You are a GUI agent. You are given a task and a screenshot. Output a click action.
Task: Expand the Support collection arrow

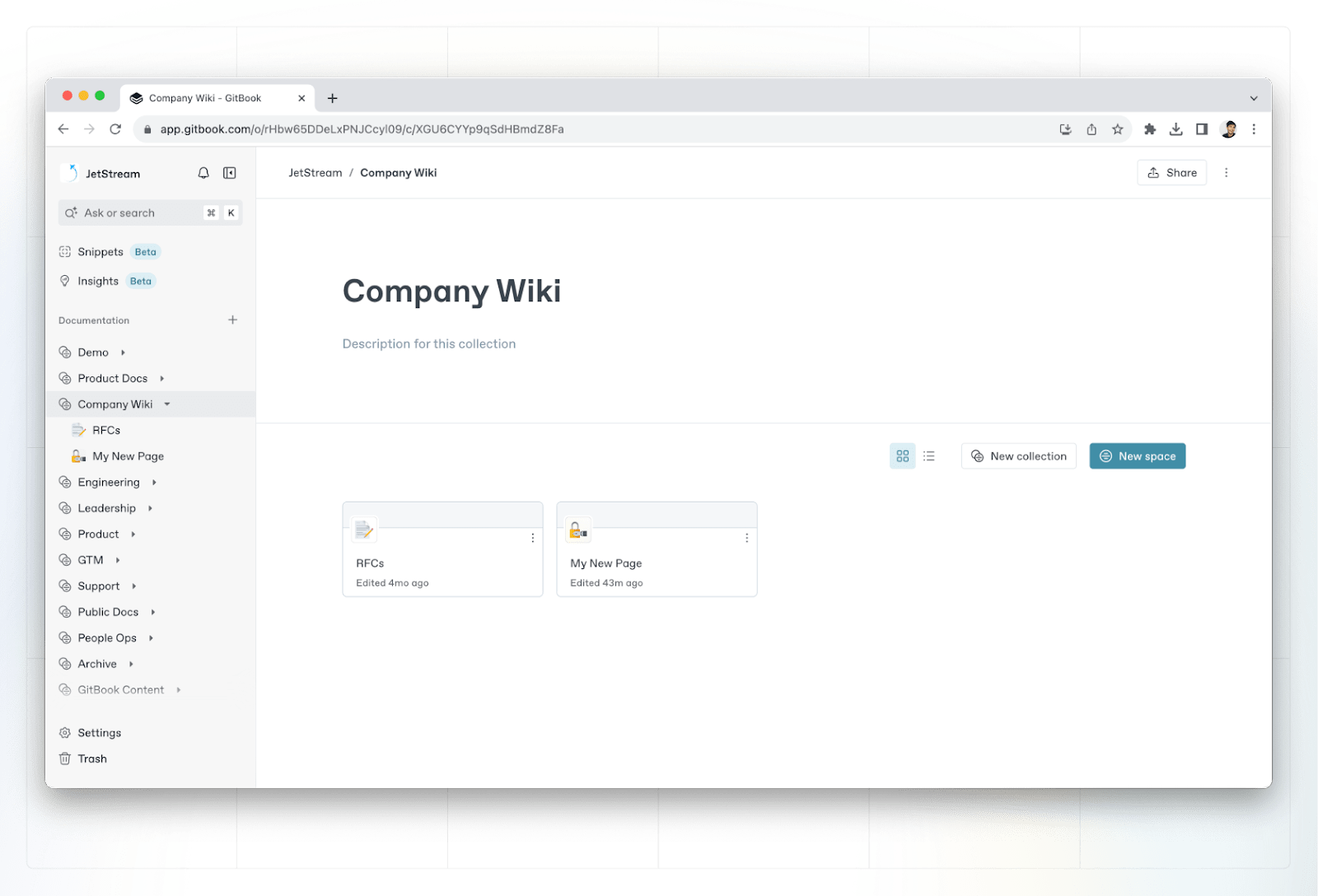tap(134, 586)
